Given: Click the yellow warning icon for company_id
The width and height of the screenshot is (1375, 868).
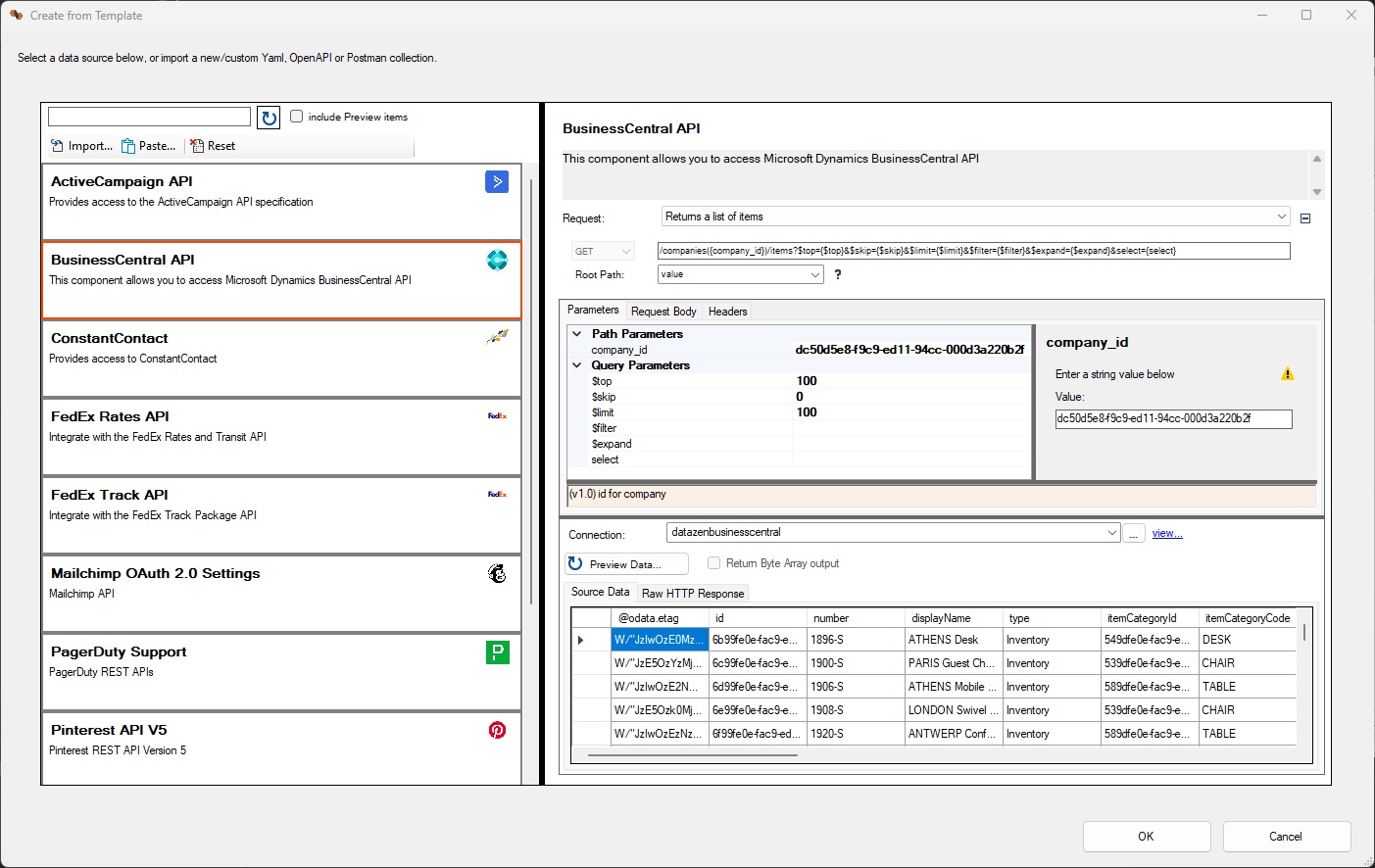Looking at the screenshot, I should (x=1288, y=374).
